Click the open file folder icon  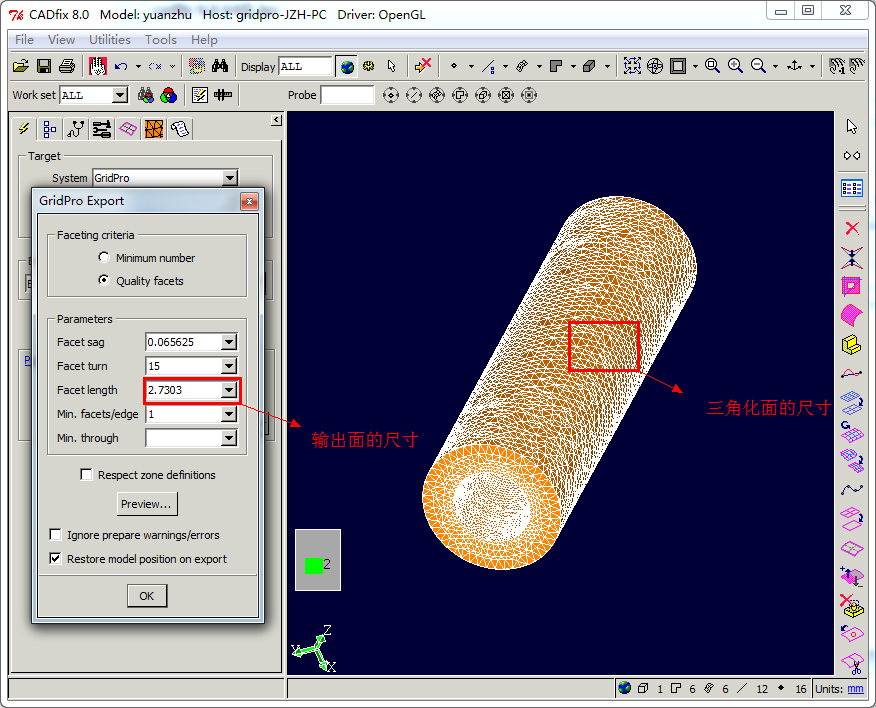[x=20, y=66]
